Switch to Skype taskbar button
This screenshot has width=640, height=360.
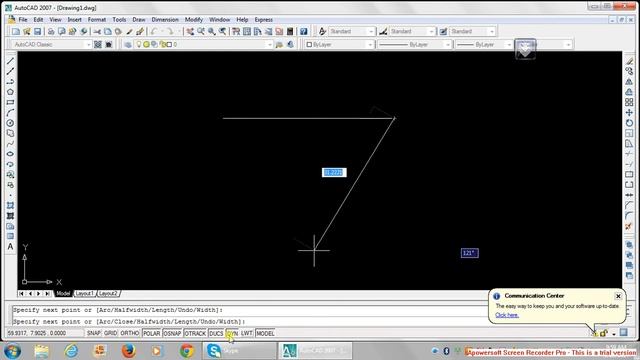tap(240, 351)
